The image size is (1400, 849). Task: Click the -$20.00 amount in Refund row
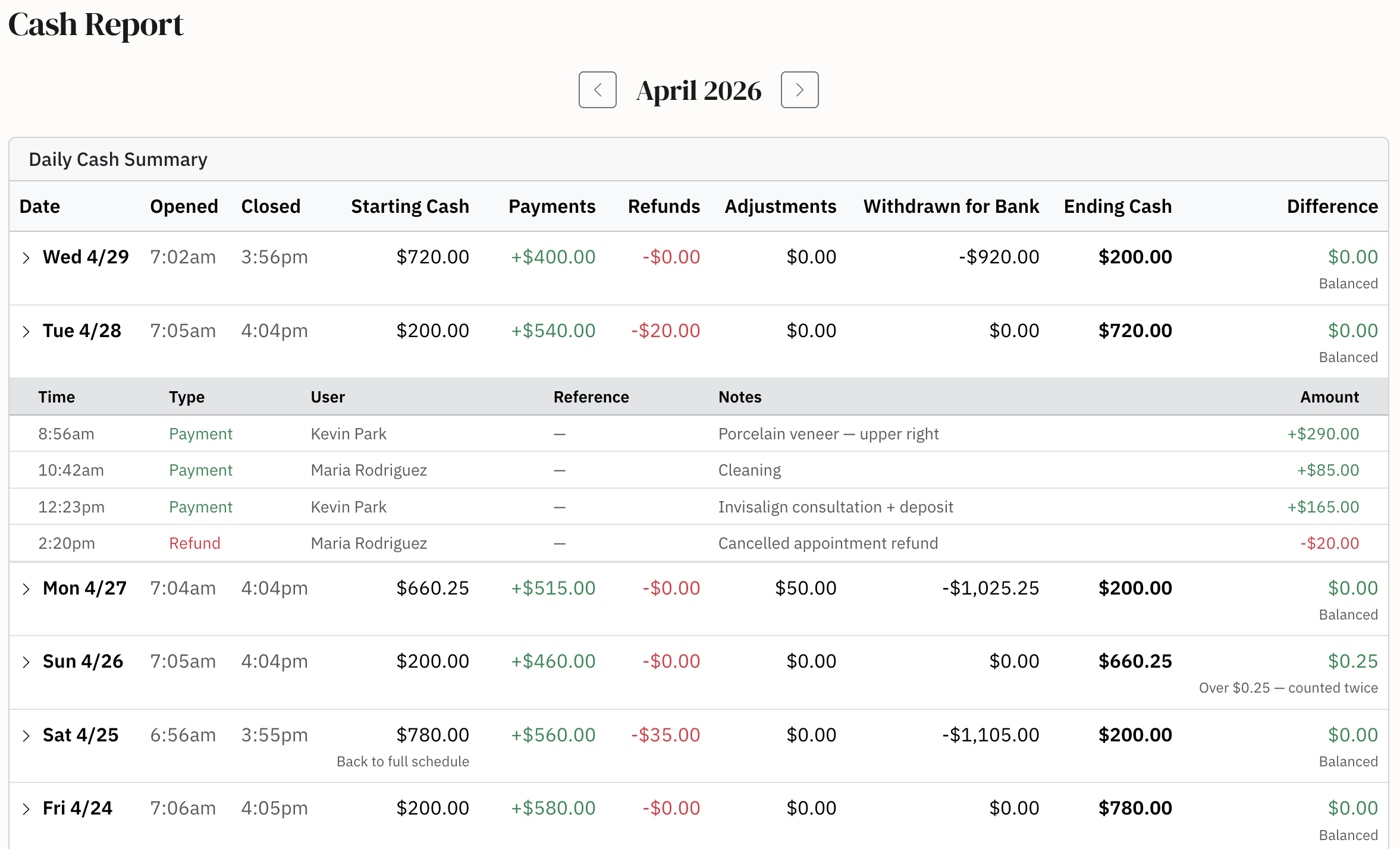(x=1329, y=543)
